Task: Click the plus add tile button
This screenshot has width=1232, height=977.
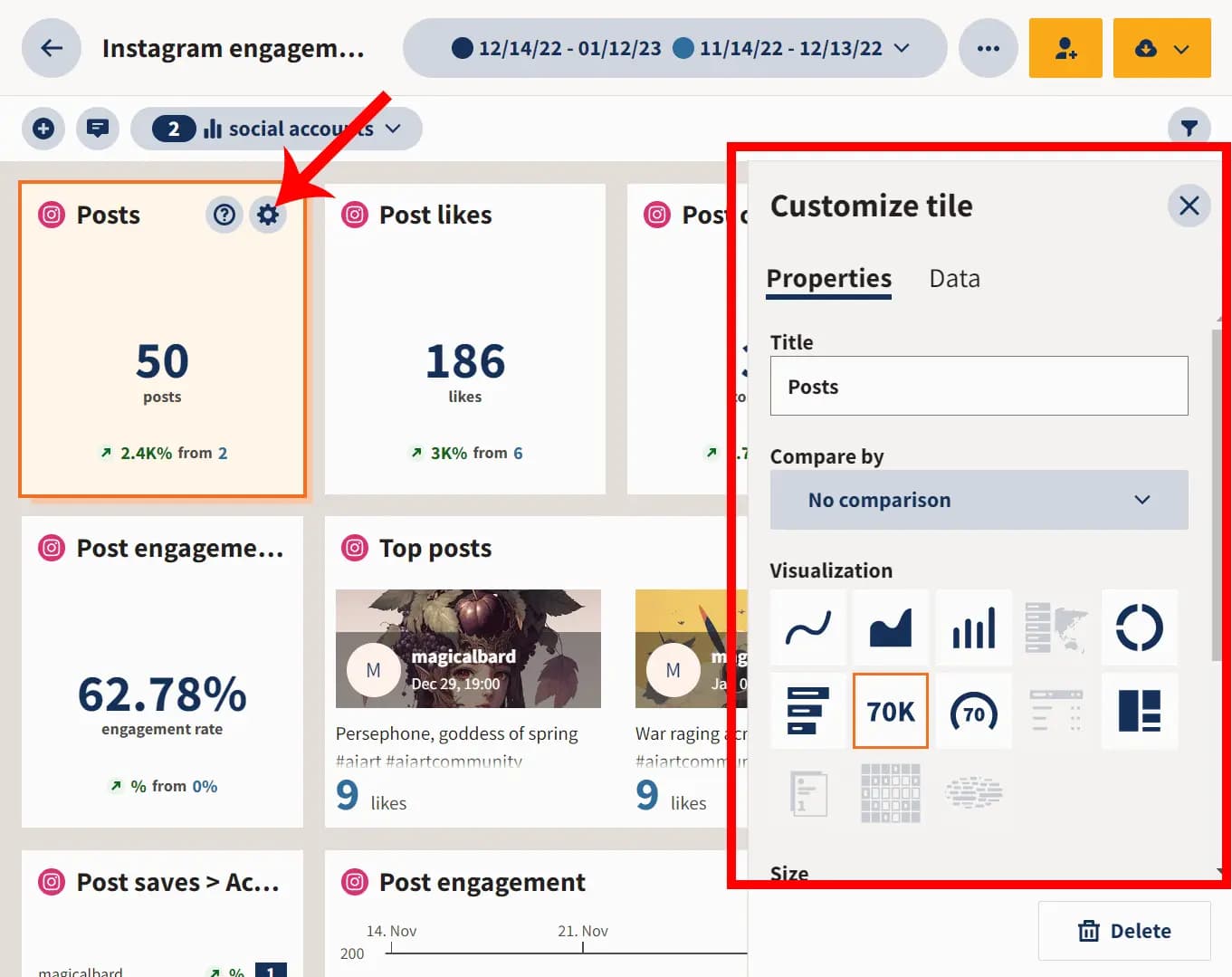Action: point(43,129)
